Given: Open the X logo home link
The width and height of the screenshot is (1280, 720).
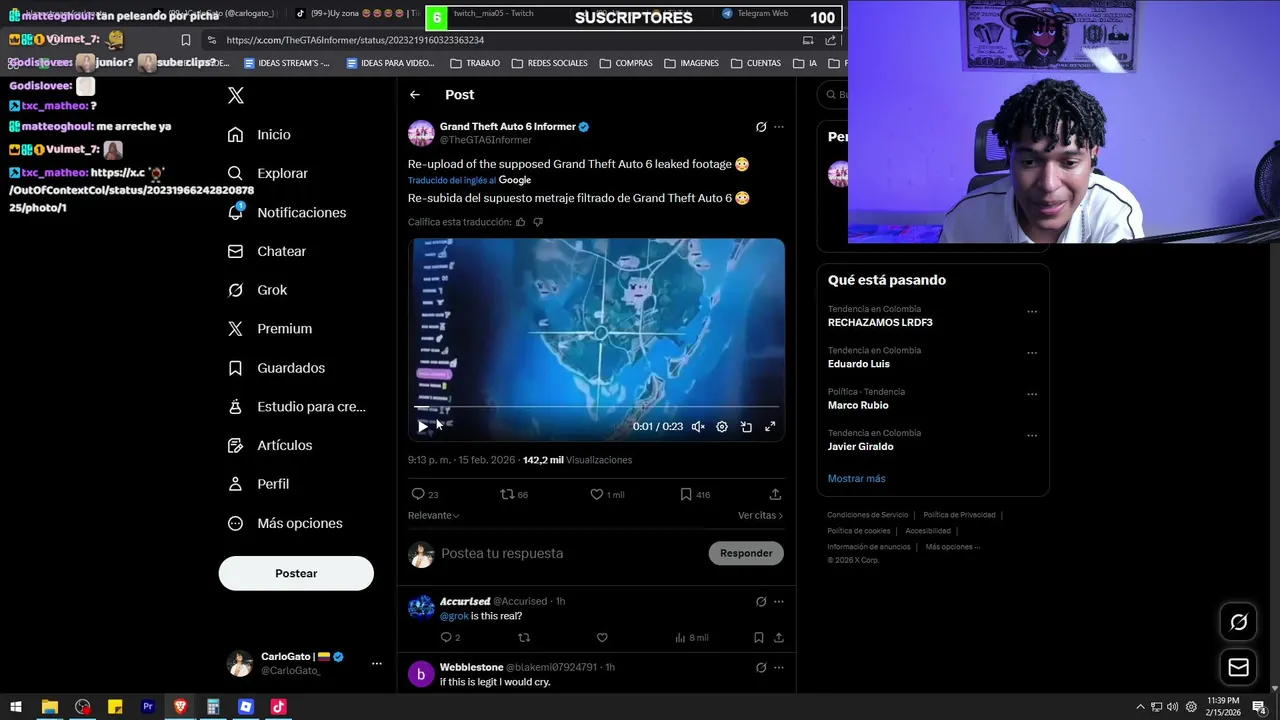Looking at the screenshot, I should coord(236,95).
